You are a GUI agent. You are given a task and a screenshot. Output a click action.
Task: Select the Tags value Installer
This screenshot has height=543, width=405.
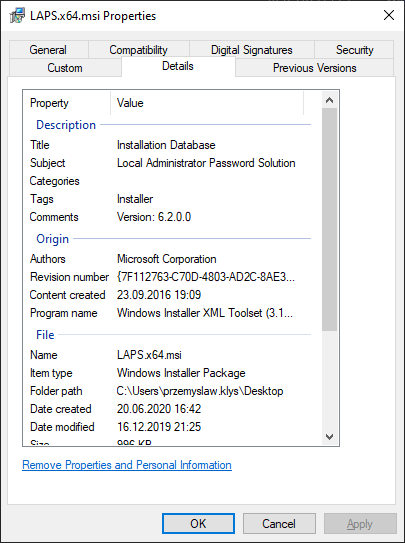coord(135,199)
